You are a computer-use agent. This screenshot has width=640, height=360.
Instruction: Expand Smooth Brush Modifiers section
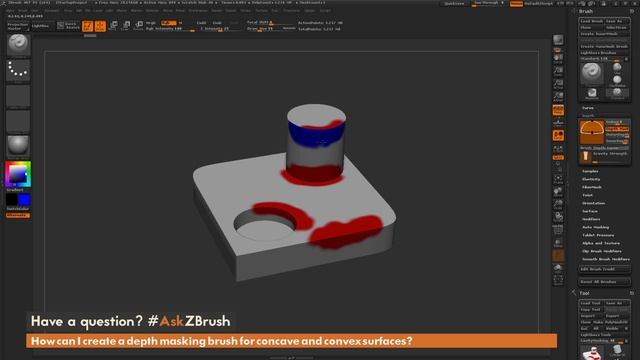pos(606,259)
